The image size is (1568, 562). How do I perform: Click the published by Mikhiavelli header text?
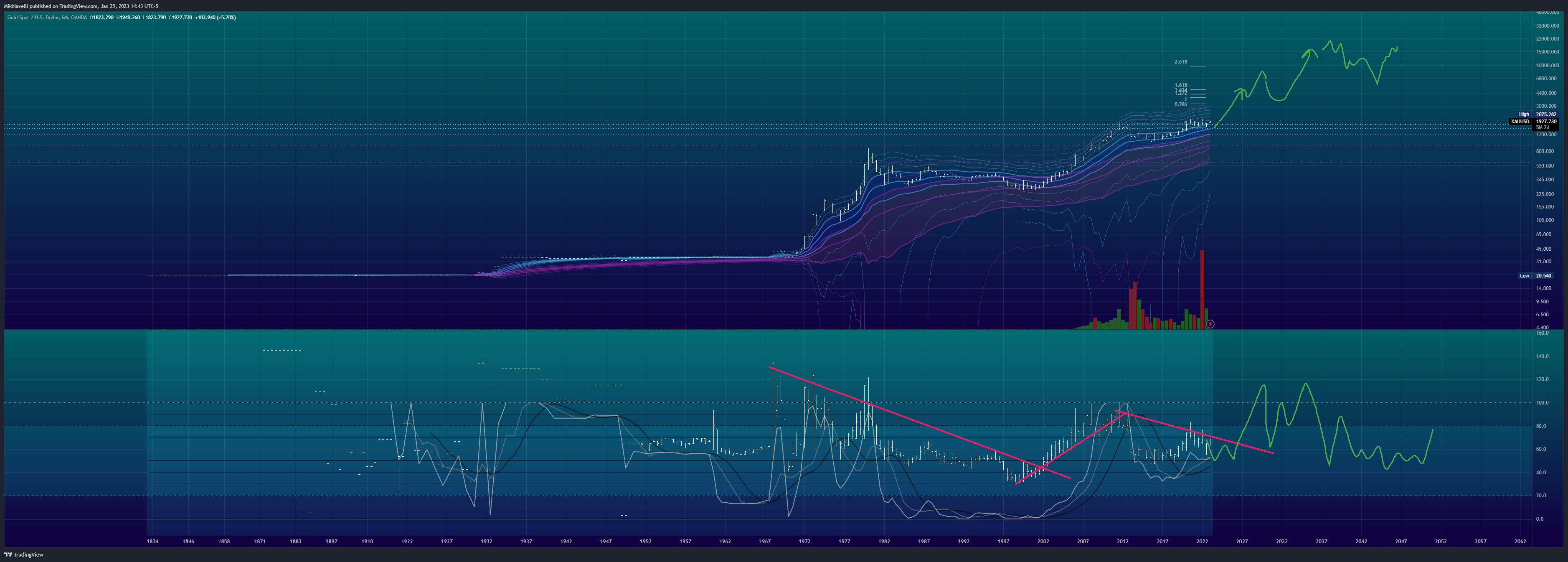[81, 6]
